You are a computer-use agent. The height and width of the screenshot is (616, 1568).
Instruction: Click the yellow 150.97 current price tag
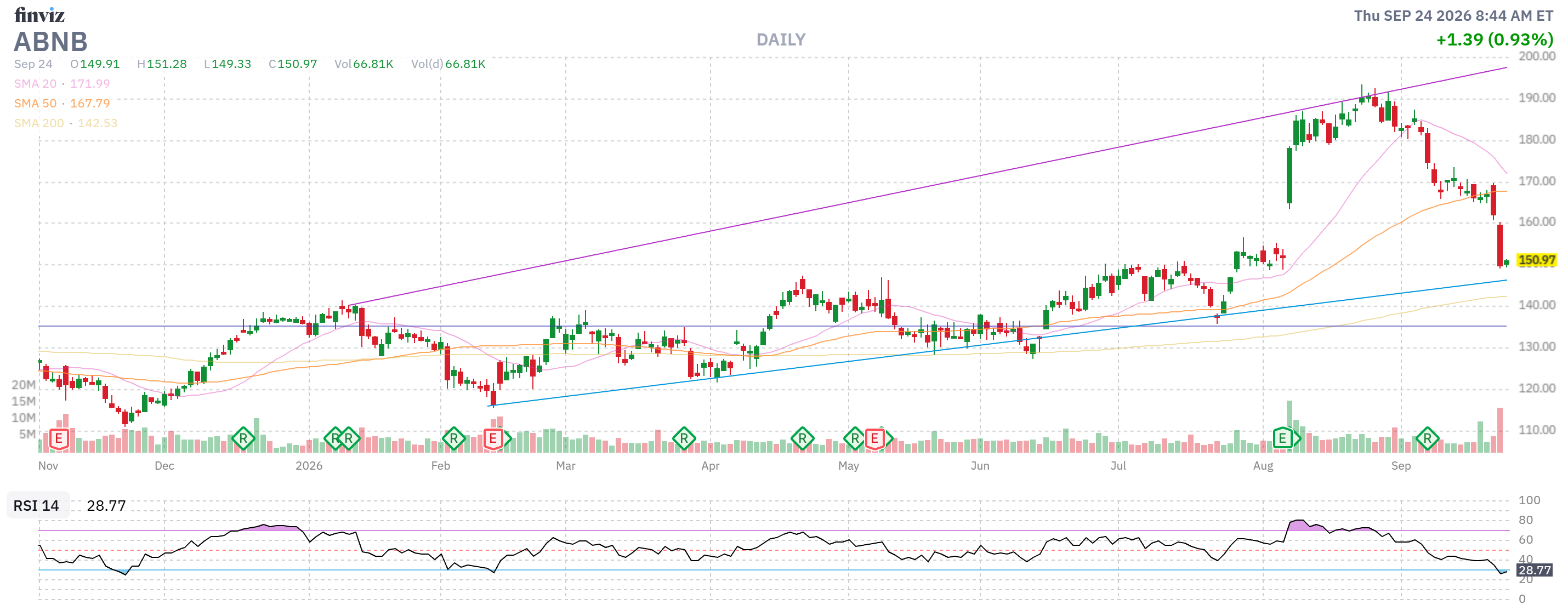tap(1536, 260)
